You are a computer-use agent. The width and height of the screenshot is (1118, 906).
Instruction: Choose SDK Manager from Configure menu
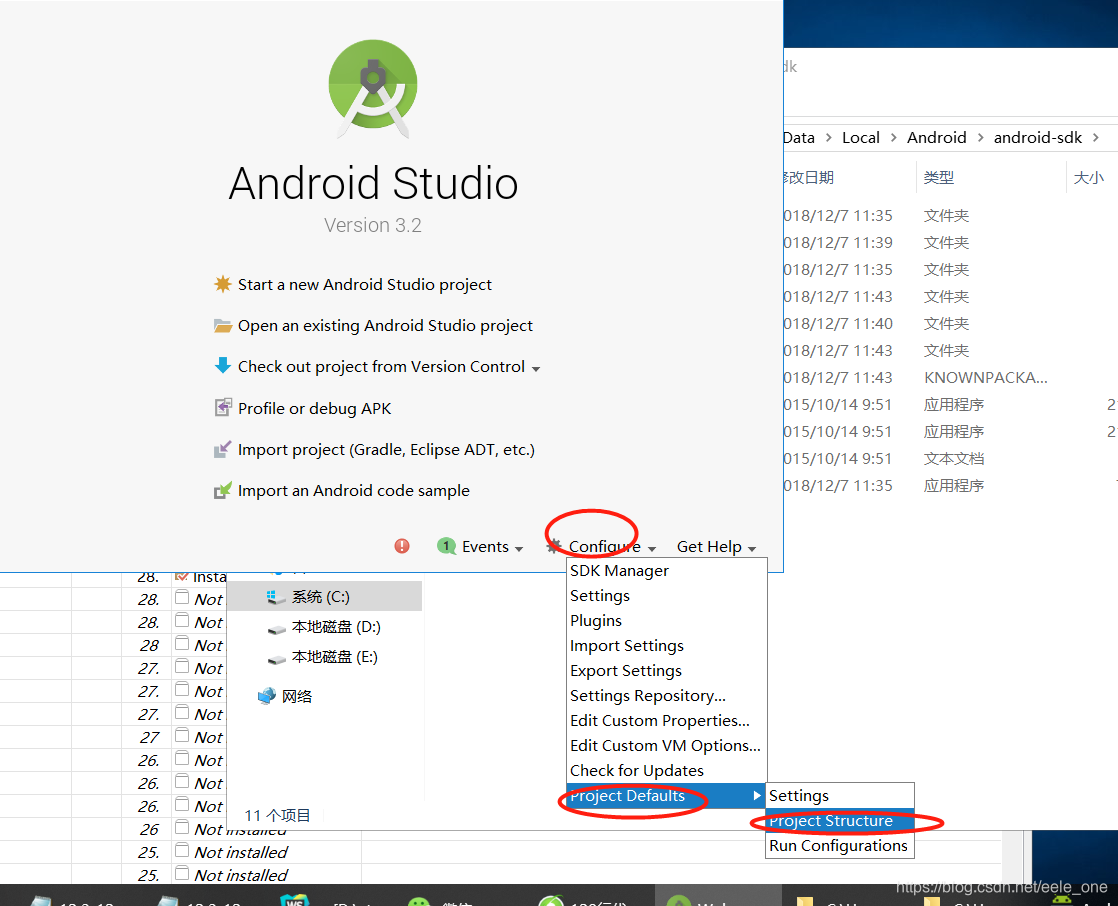(x=667, y=571)
